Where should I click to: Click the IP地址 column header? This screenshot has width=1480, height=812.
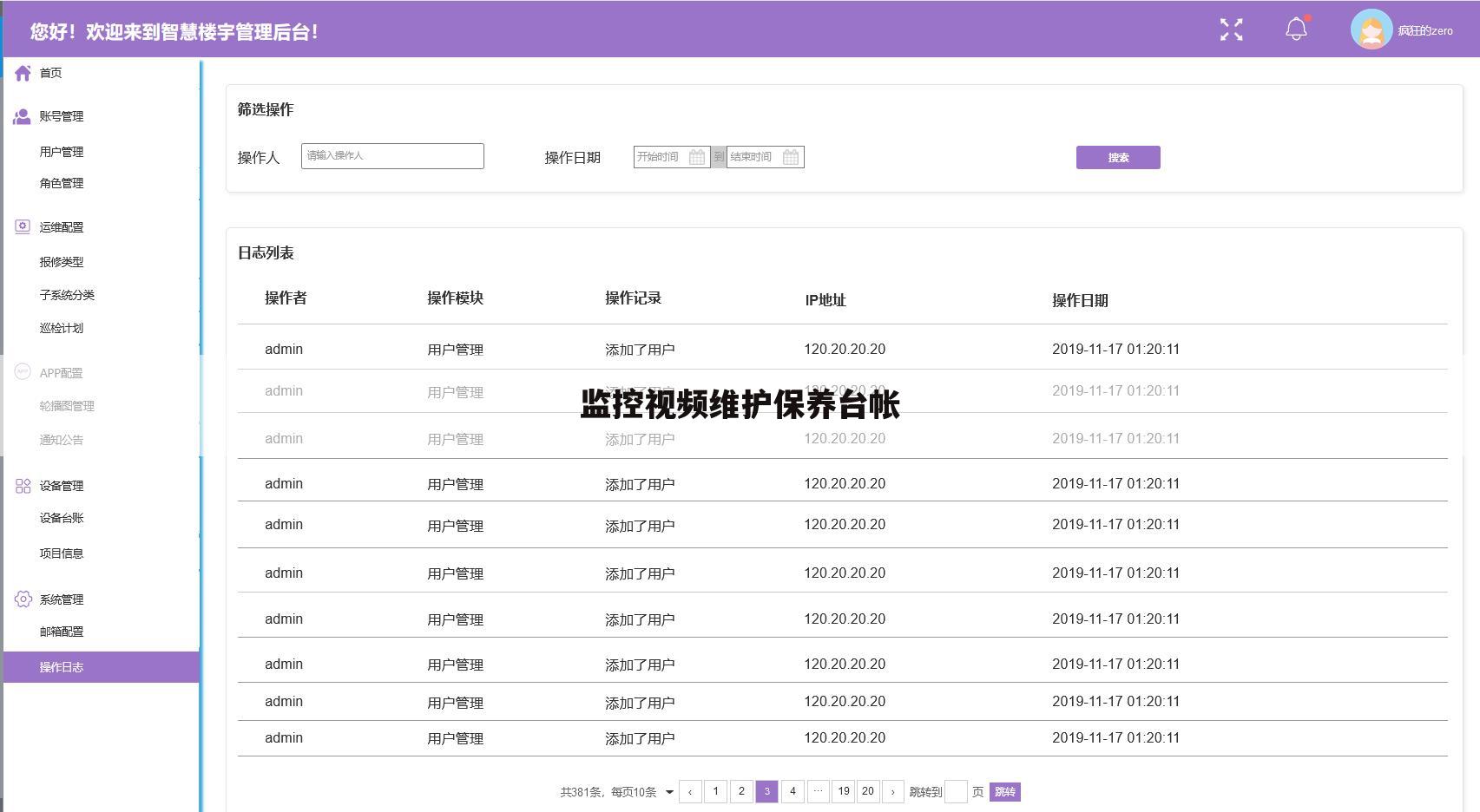[826, 300]
